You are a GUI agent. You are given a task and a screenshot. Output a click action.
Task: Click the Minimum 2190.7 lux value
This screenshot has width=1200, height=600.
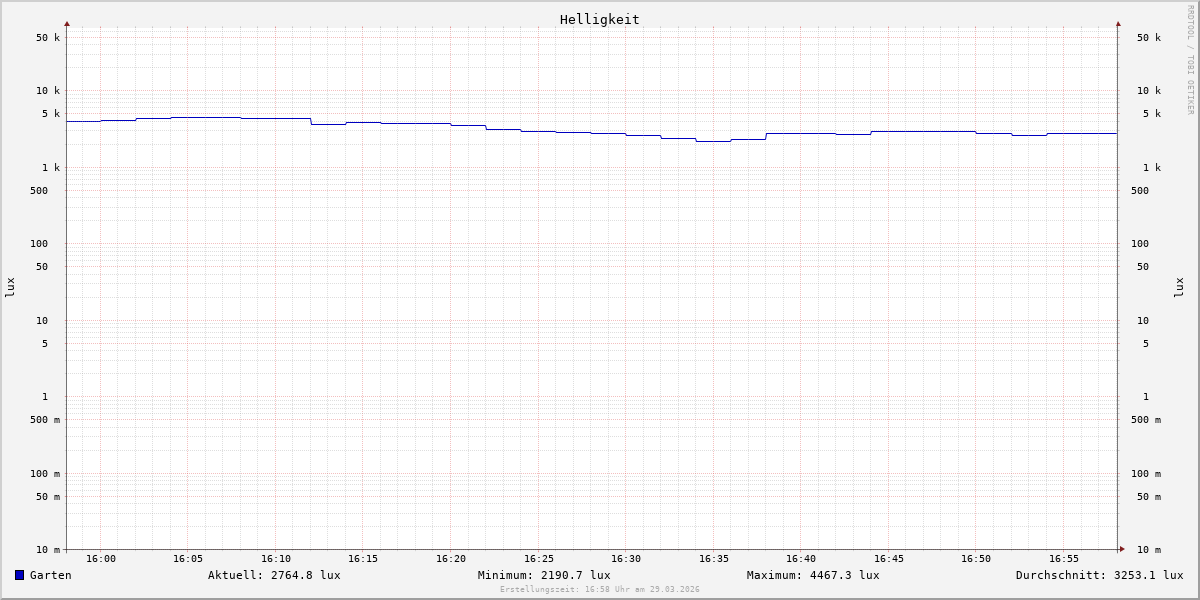tap(544, 575)
